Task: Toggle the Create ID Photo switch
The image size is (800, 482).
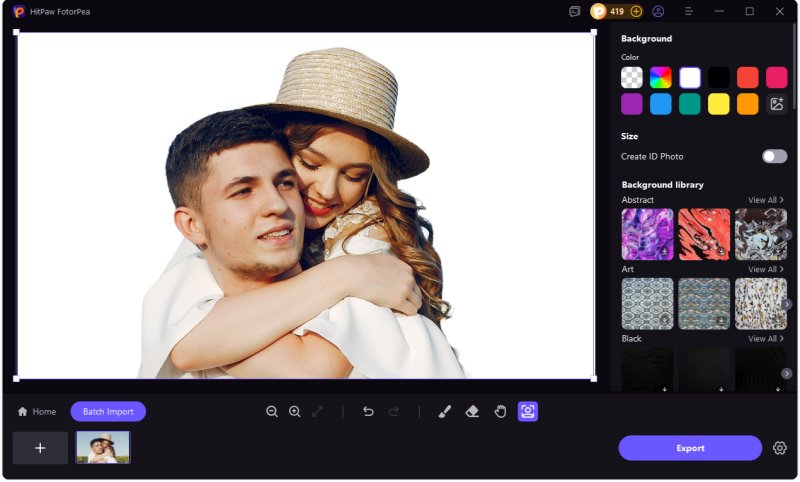Action: [774, 157]
